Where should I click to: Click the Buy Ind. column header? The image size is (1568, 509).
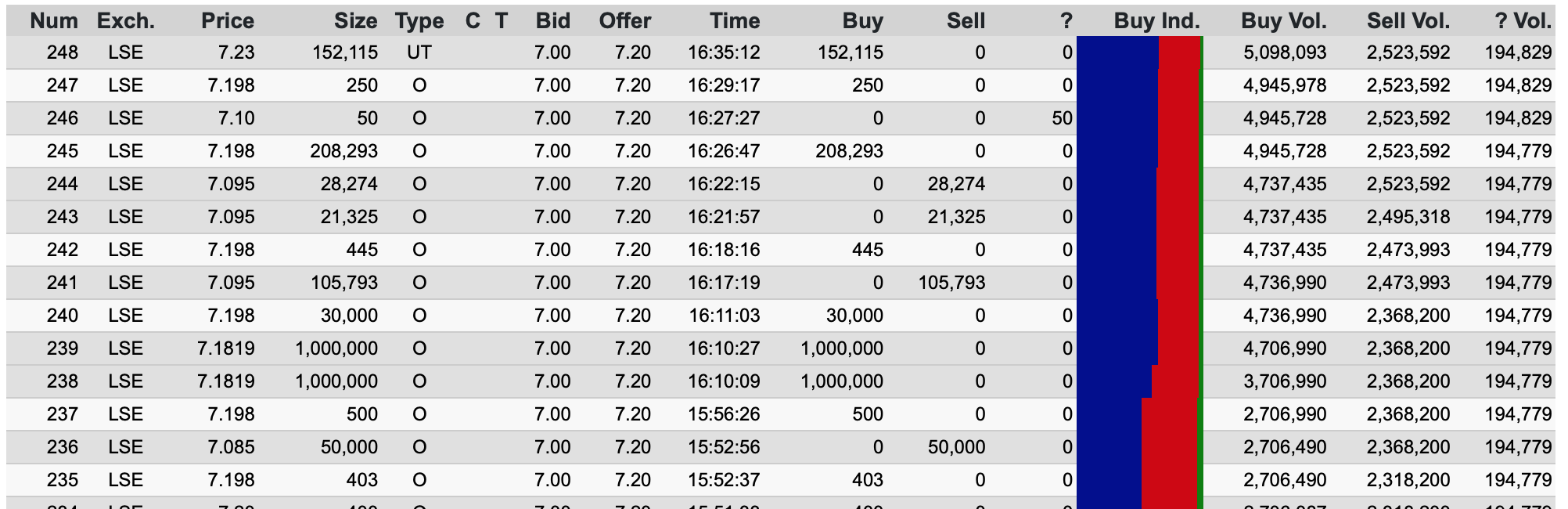(1156, 21)
